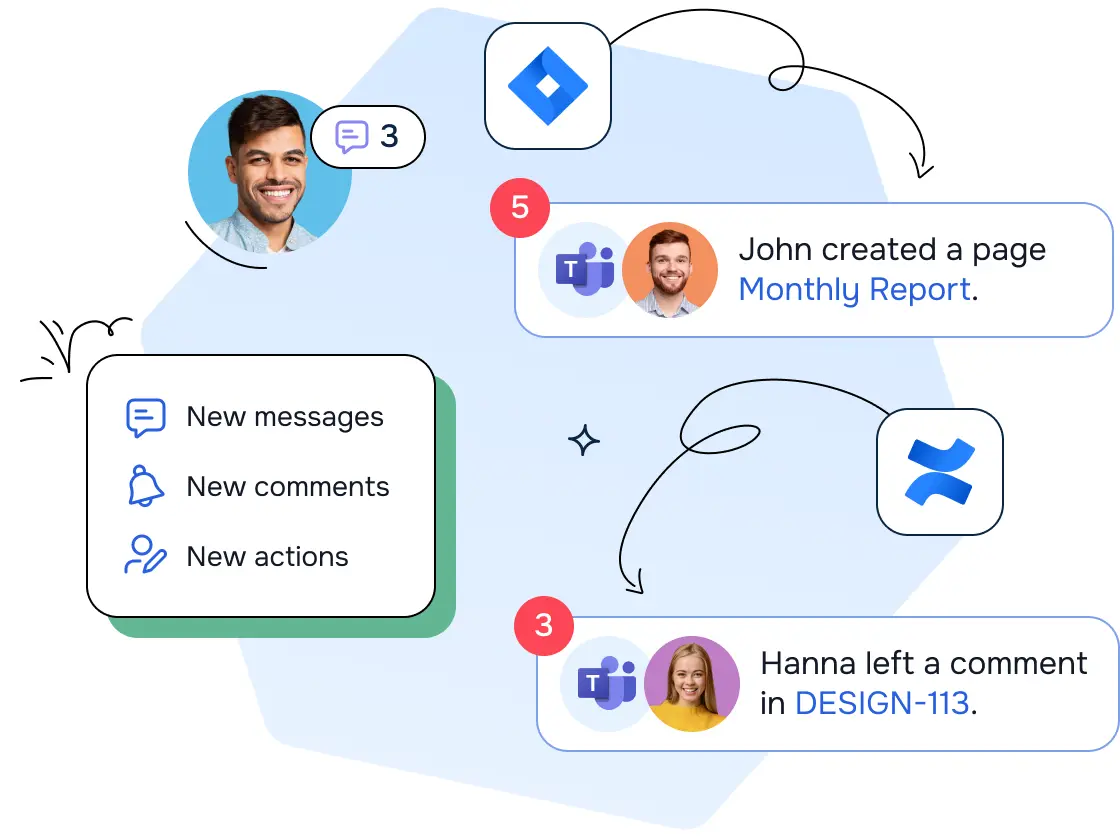This screenshot has width=1120, height=840.
Task: Click the bell icon beside New comments
Action: click(145, 486)
